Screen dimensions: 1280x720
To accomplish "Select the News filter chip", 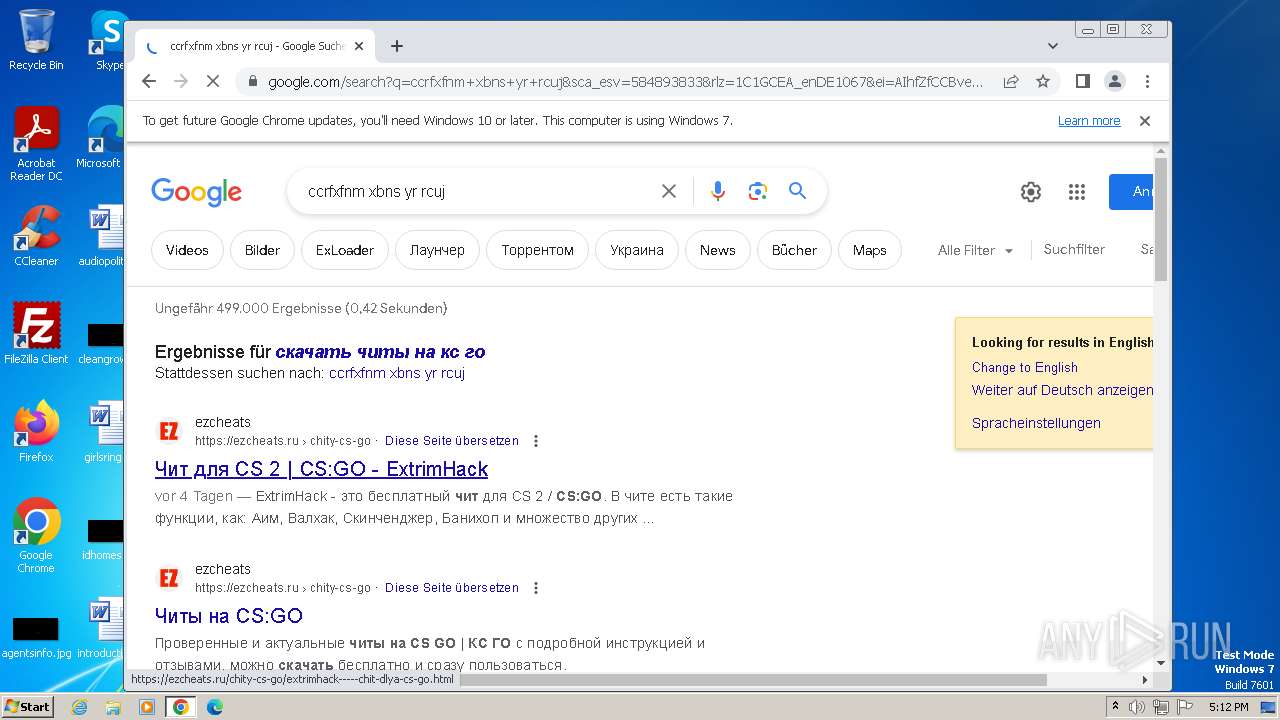I will 717,250.
